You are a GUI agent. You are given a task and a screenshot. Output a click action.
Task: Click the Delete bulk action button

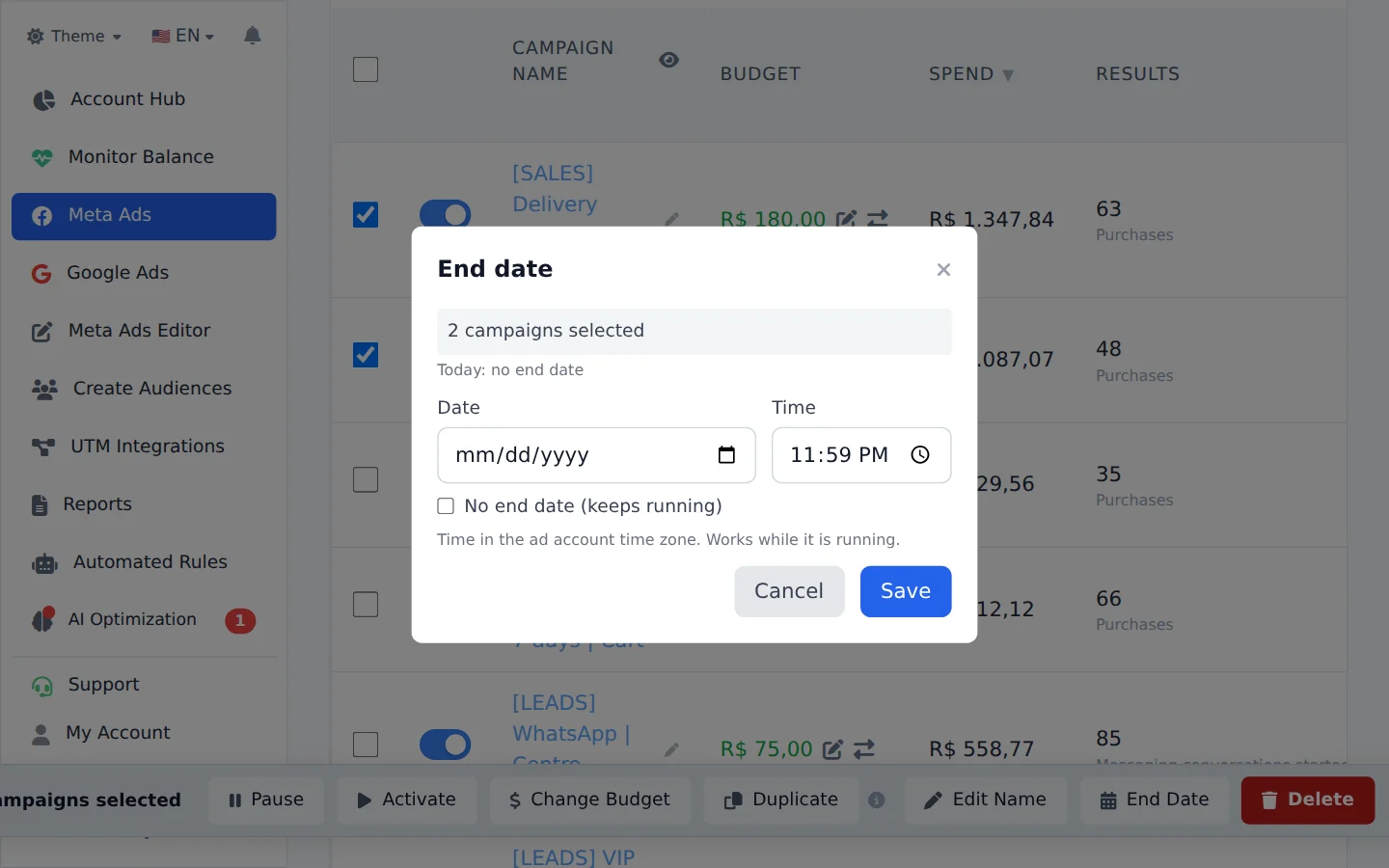[x=1308, y=800]
